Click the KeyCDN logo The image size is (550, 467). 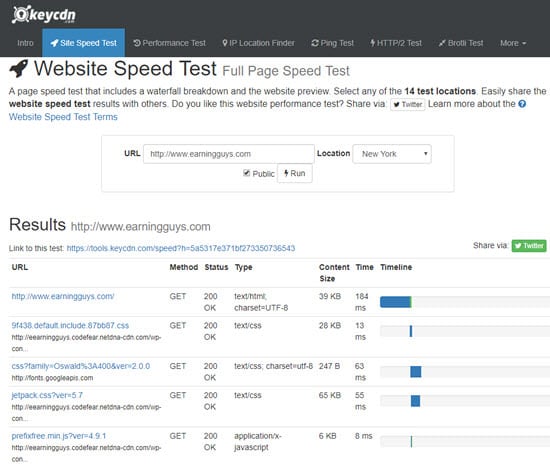click(x=43, y=15)
